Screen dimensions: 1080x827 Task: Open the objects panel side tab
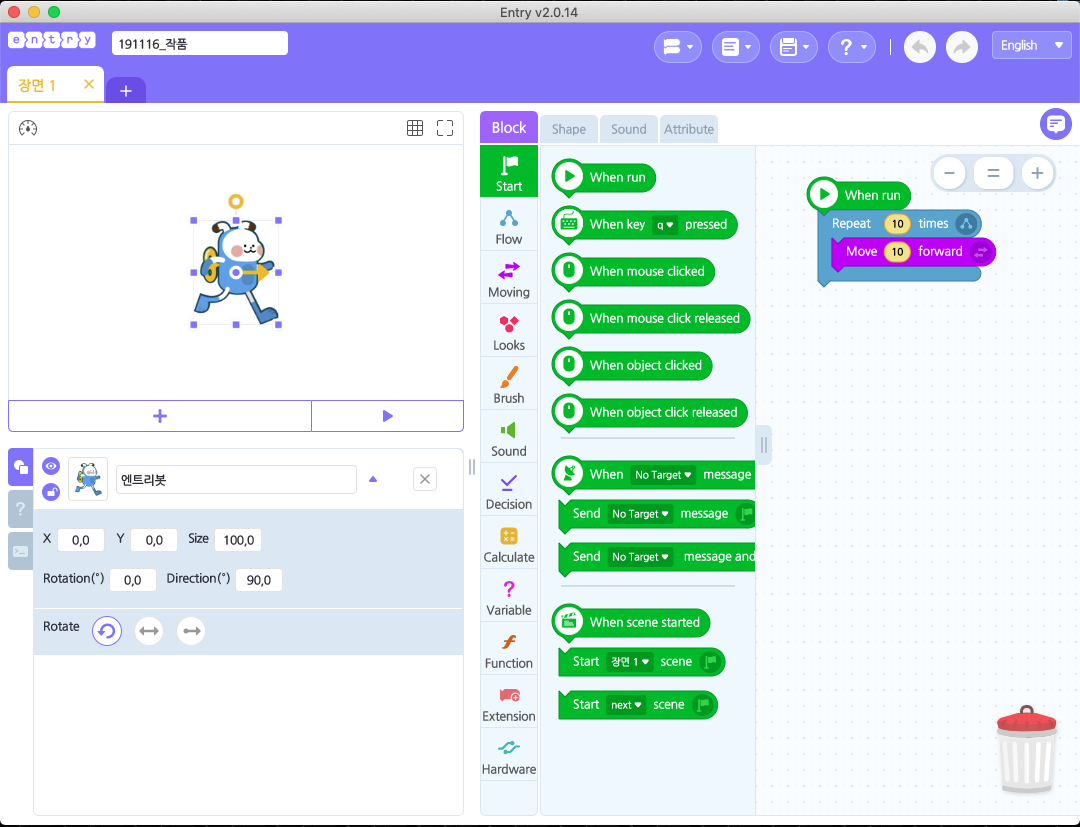[21, 467]
